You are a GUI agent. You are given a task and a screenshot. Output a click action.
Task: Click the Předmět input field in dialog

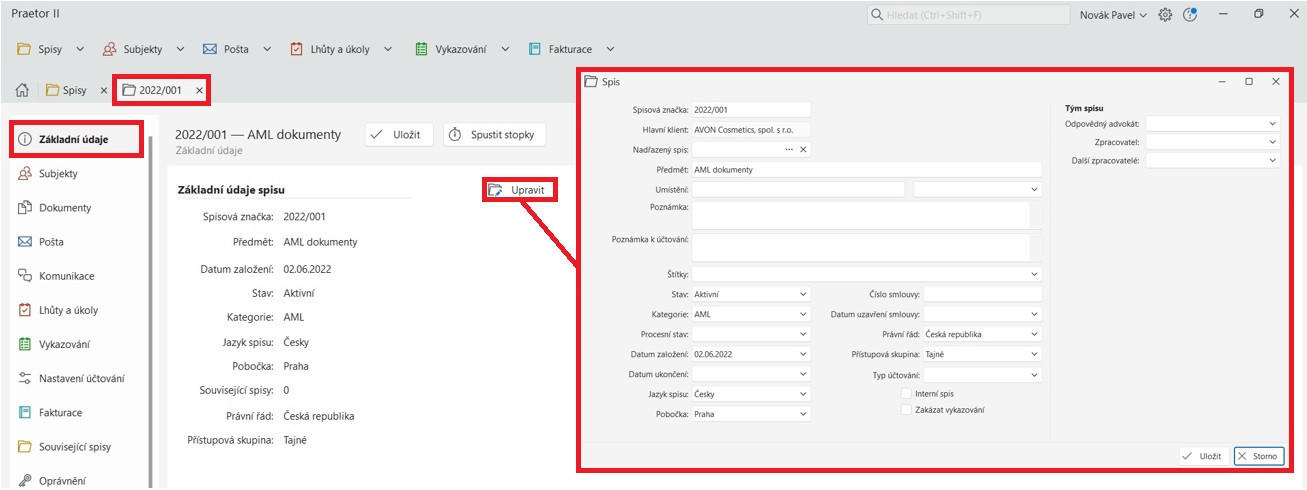(x=866, y=169)
